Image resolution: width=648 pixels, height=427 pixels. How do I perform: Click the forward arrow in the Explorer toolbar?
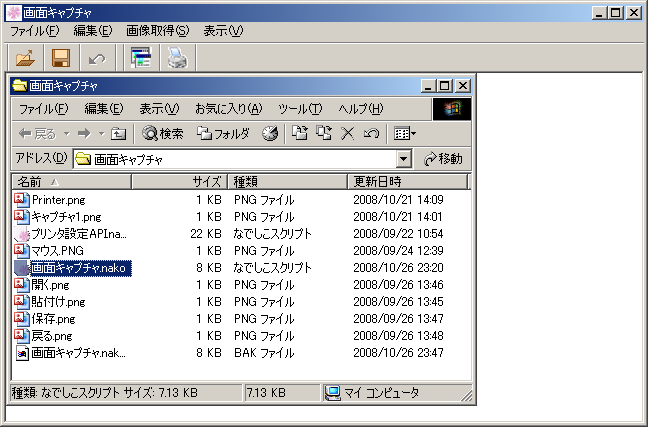(x=85, y=134)
